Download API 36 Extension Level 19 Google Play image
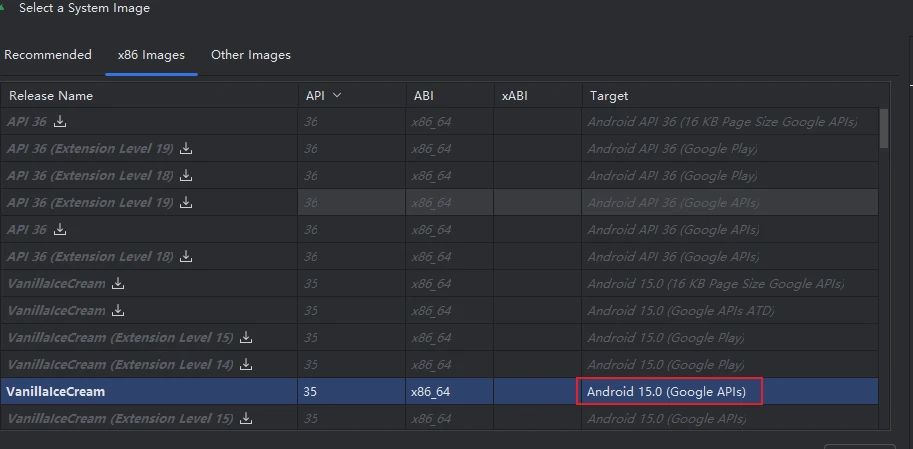Image resolution: width=913 pixels, height=449 pixels. (x=186, y=149)
